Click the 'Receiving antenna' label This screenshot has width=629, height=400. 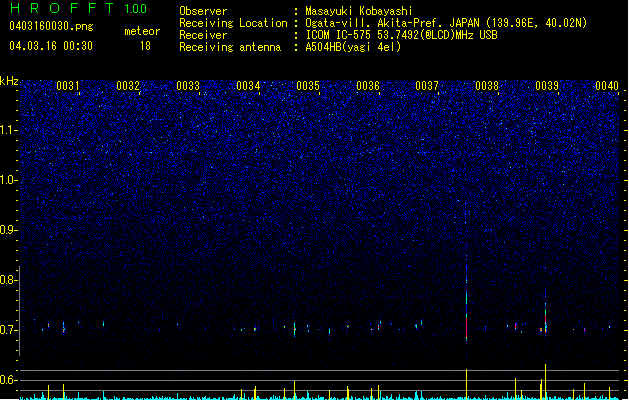pyautogui.click(x=230, y=47)
